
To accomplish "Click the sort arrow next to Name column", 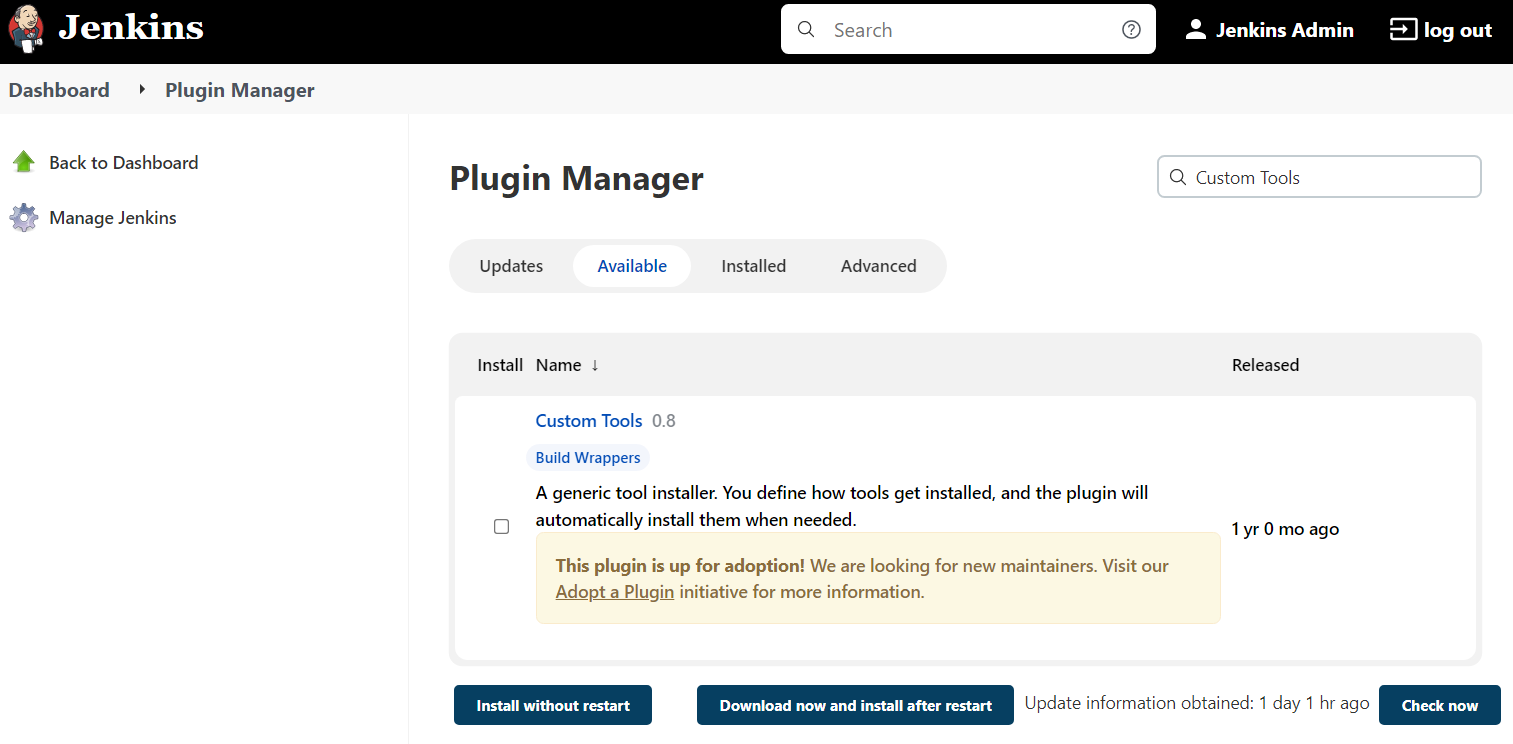I will (x=595, y=365).
